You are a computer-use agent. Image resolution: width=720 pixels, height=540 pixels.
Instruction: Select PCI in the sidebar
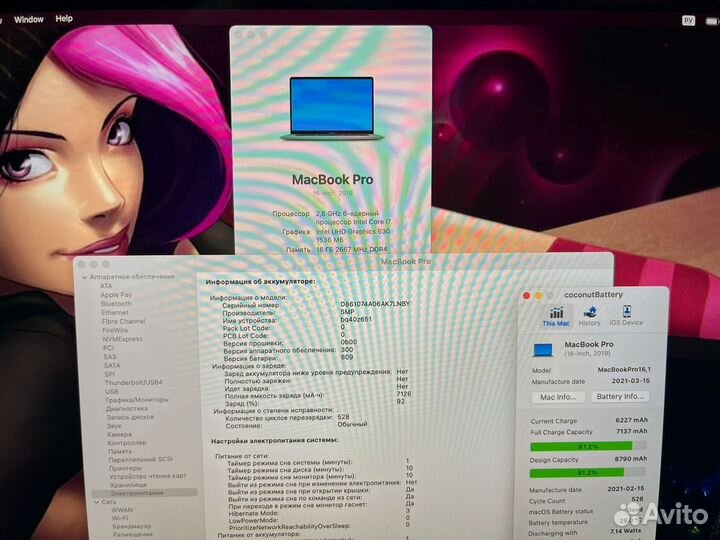point(108,348)
